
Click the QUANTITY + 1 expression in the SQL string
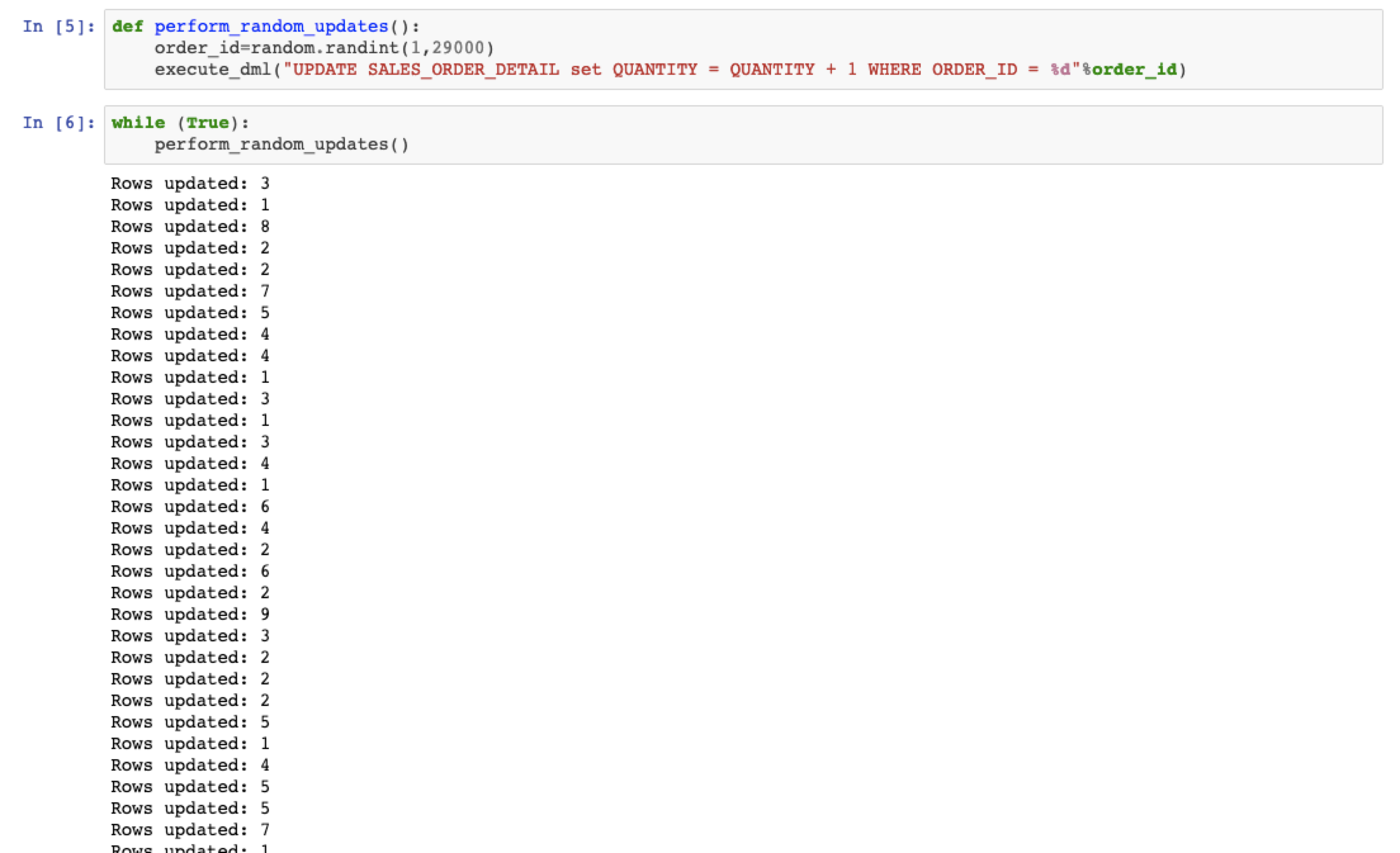click(793, 70)
